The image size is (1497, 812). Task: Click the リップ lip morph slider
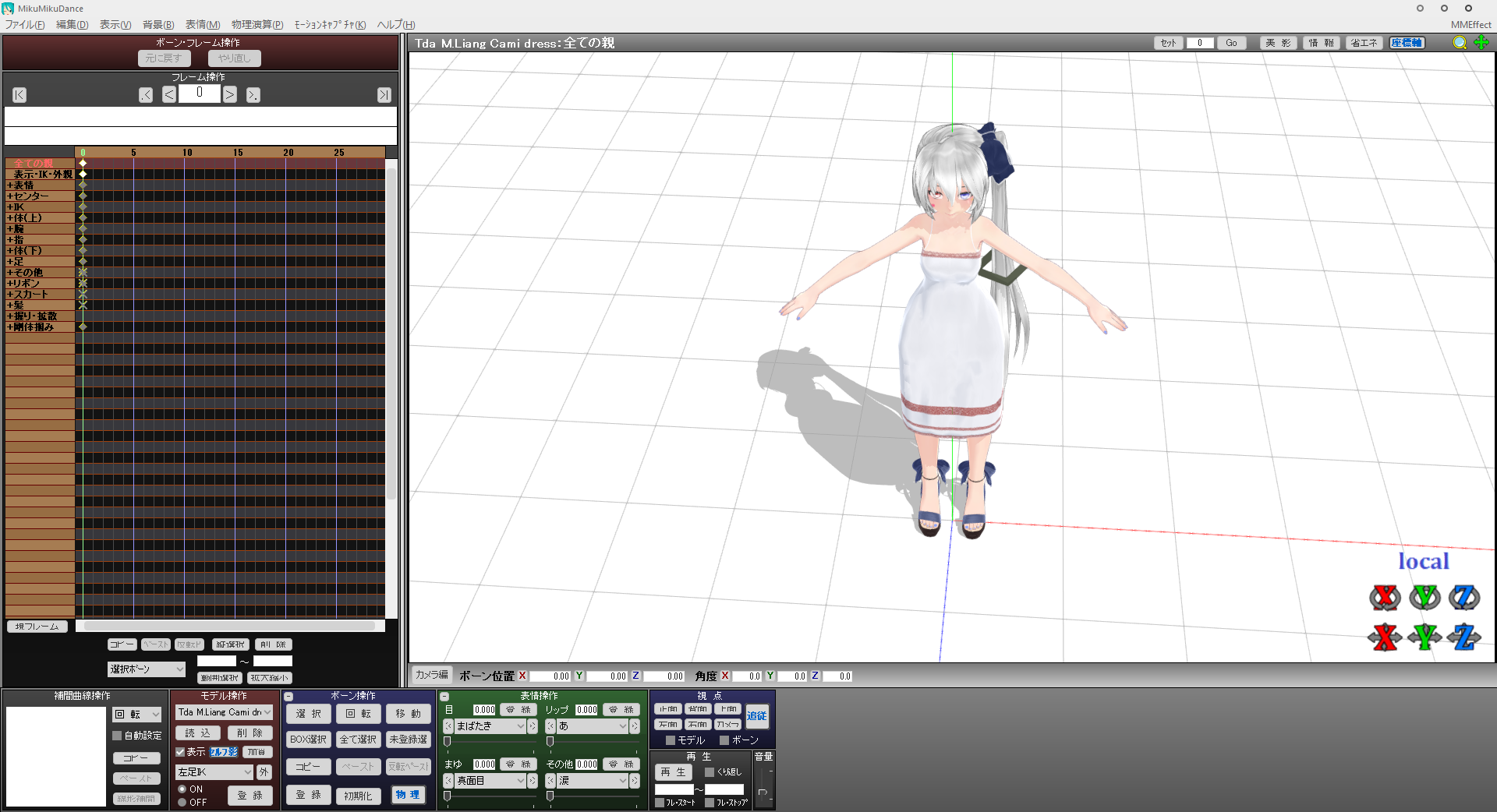pos(592,742)
